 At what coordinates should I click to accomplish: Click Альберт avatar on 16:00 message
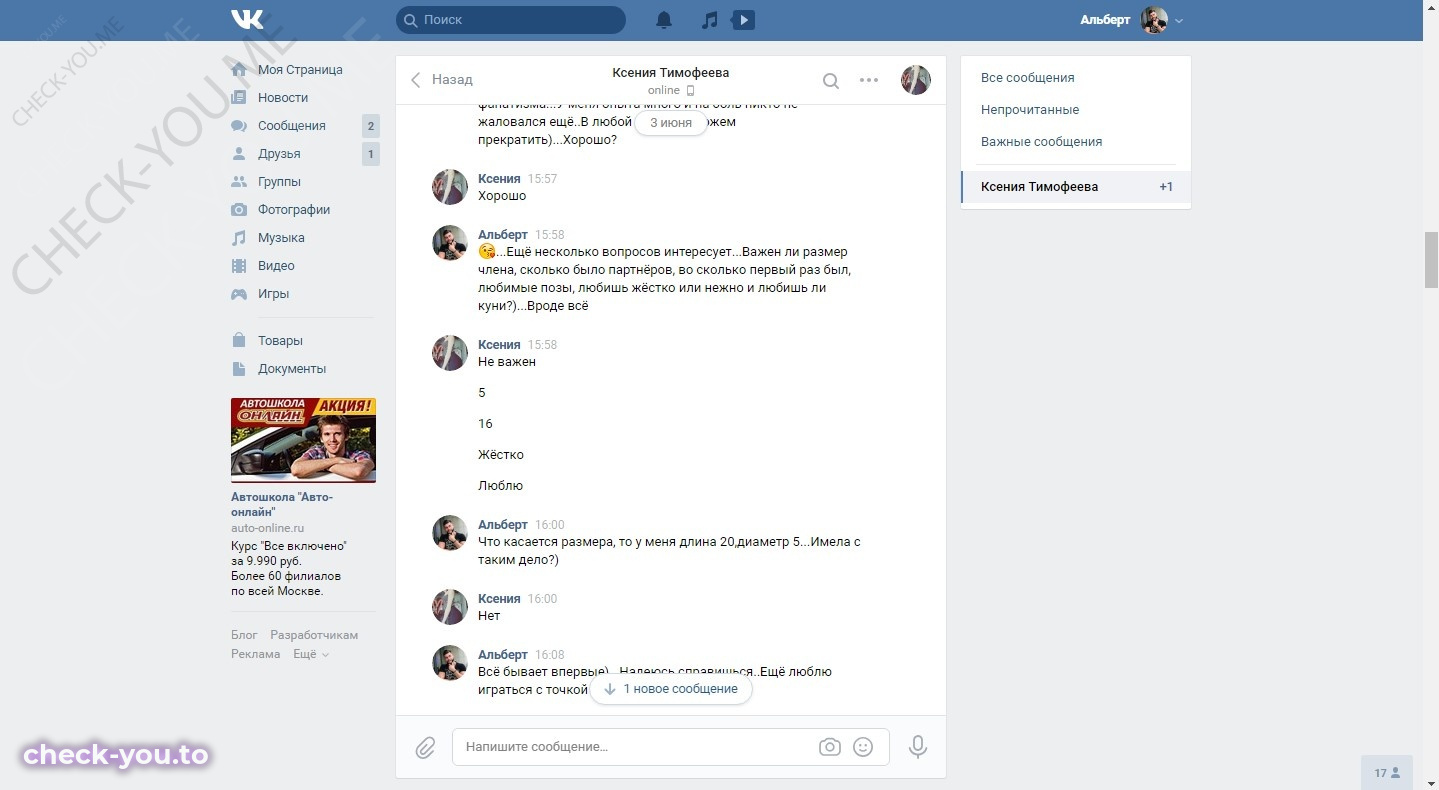[450, 533]
